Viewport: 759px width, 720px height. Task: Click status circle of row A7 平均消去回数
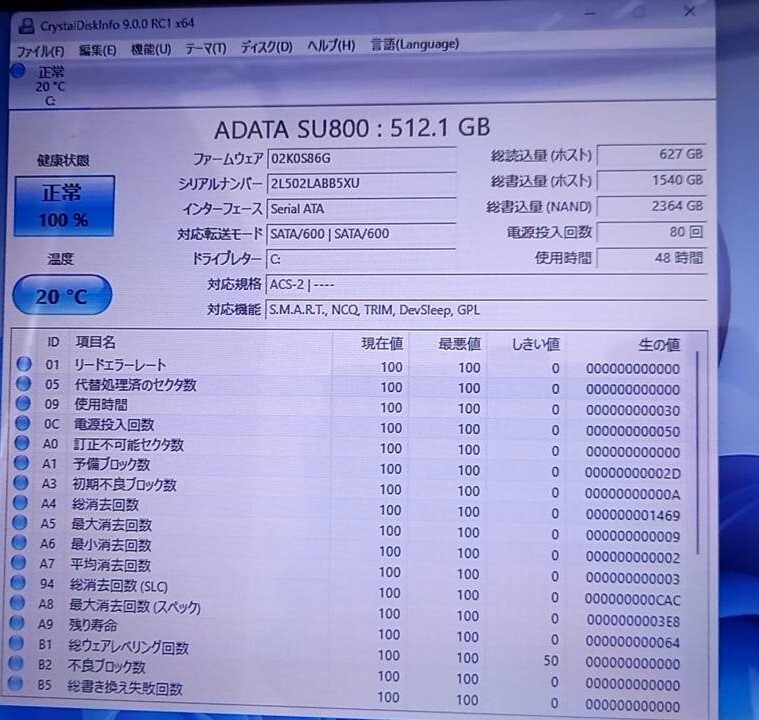(x=19, y=562)
